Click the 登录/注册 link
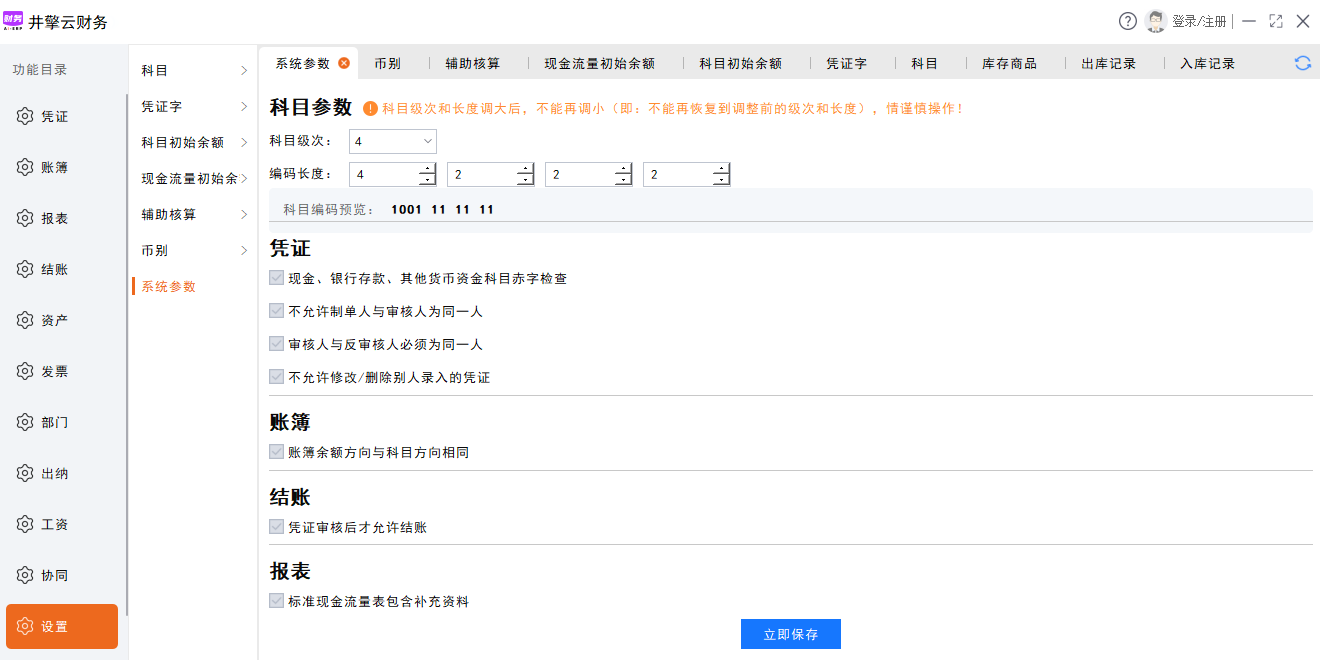The height and width of the screenshot is (660, 1320). click(x=1198, y=21)
